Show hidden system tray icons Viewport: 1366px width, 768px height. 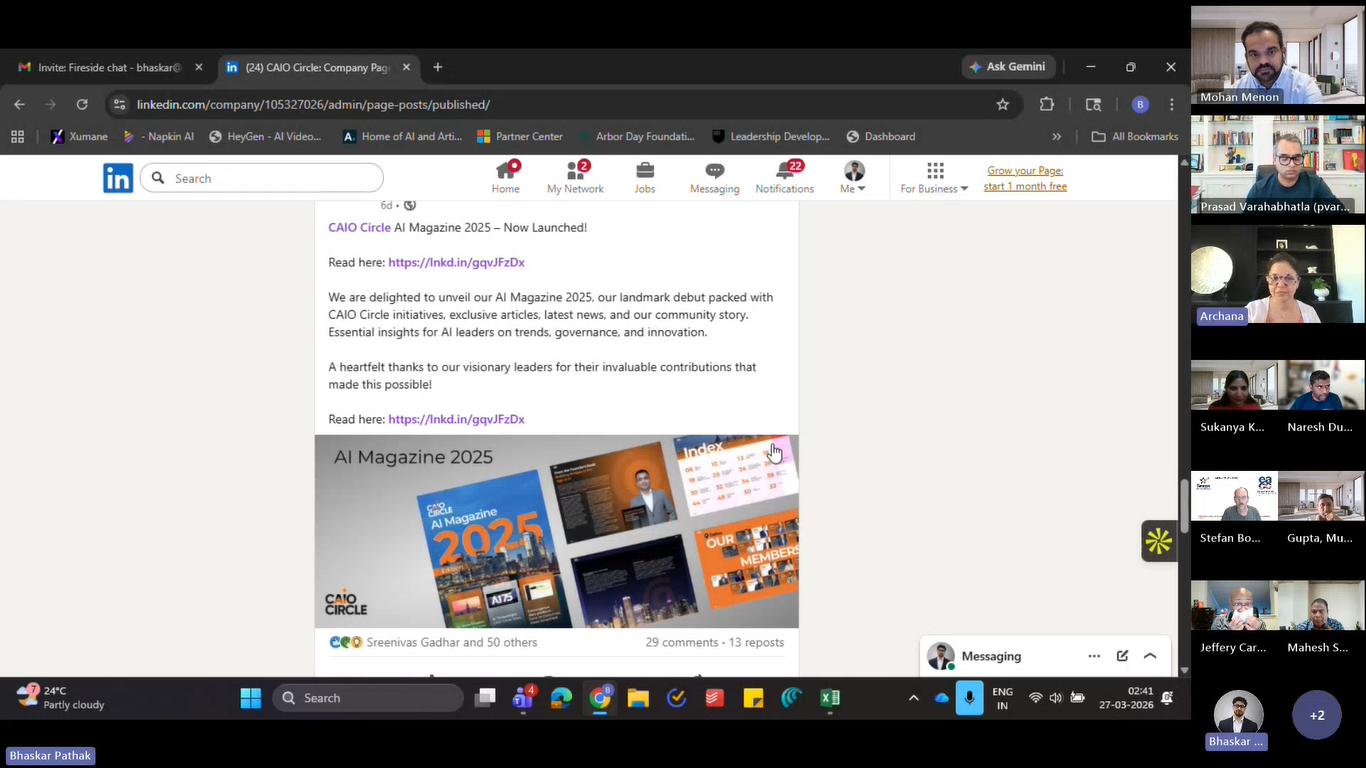click(x=913, y=698)
